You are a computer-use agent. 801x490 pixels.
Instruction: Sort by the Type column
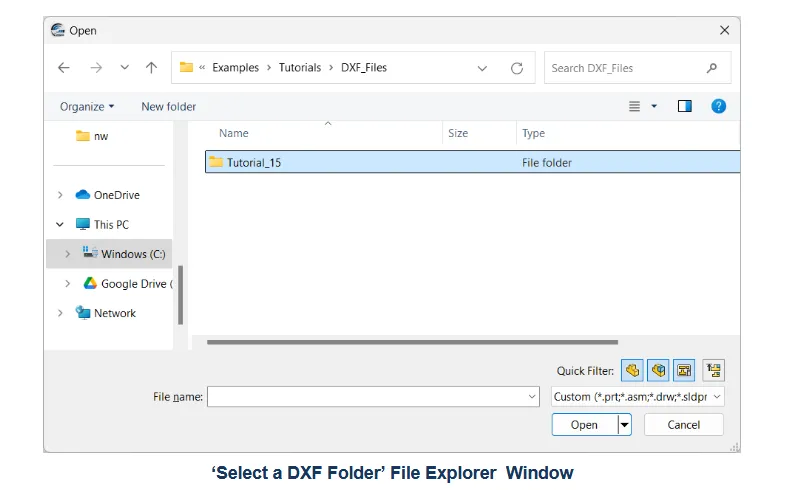533,133
